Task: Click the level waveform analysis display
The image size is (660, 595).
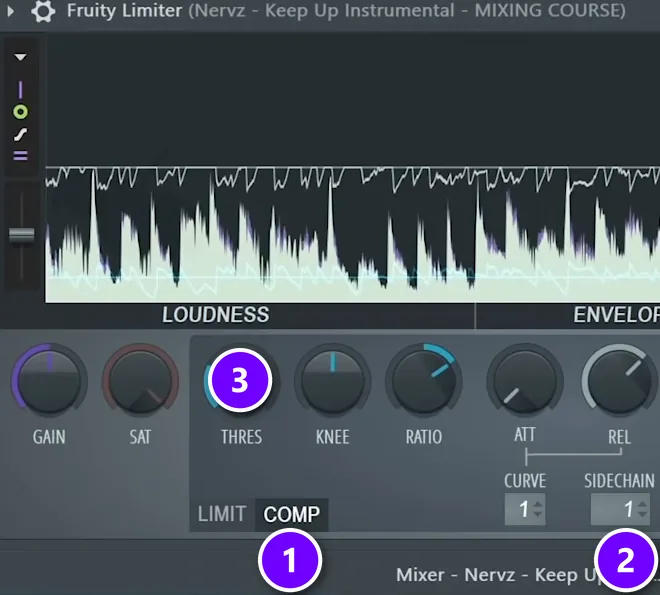Action: (x=352, y=168)
